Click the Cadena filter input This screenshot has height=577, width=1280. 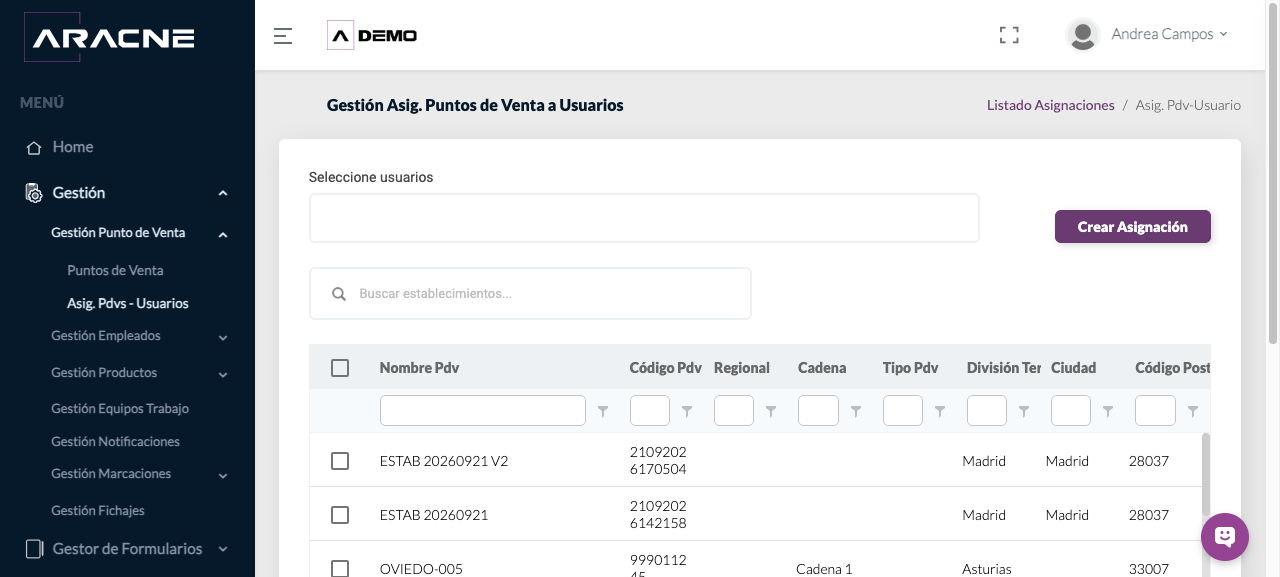tap(818, 411)
